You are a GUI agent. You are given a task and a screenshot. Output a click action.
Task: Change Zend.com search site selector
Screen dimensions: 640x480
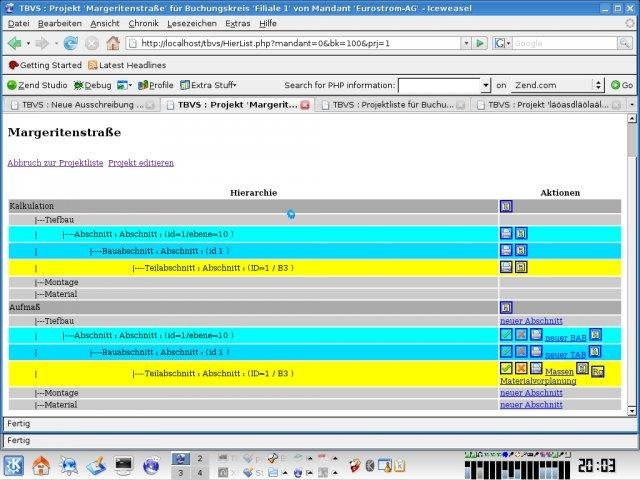tap(558, 85)
